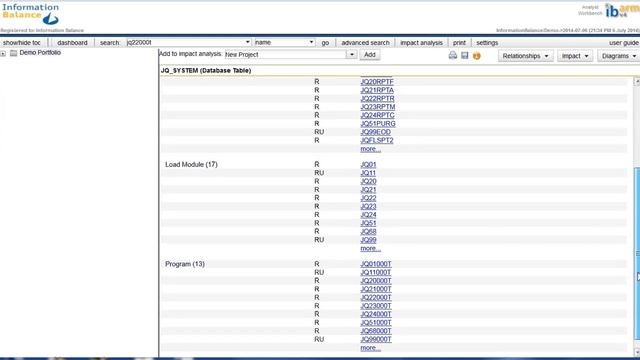Click the Demo Portfolio folder icon
Image resolution: width=640 pixels, height=360 pixels.
[x=13, y=53]
